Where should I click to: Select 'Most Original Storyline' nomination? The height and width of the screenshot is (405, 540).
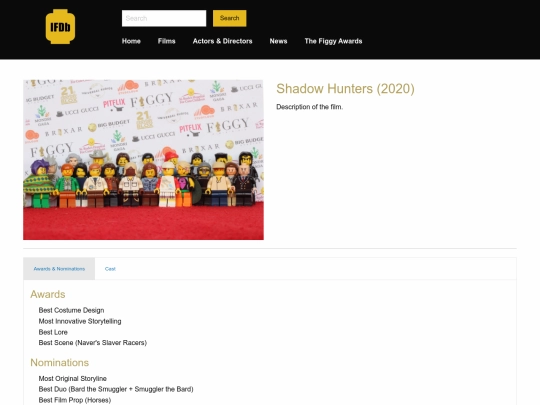pos(73,378)
